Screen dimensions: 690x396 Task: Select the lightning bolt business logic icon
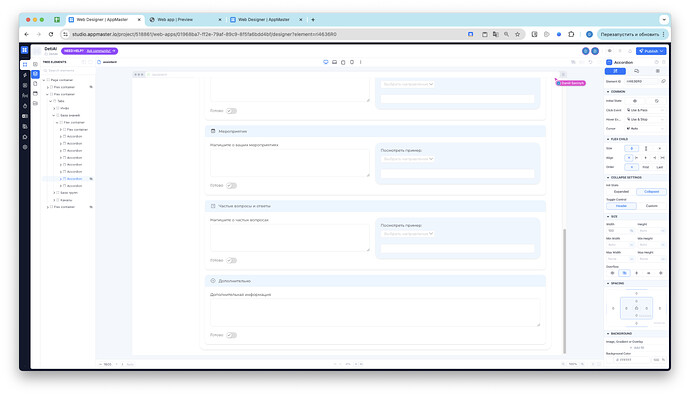click(25, 75)
